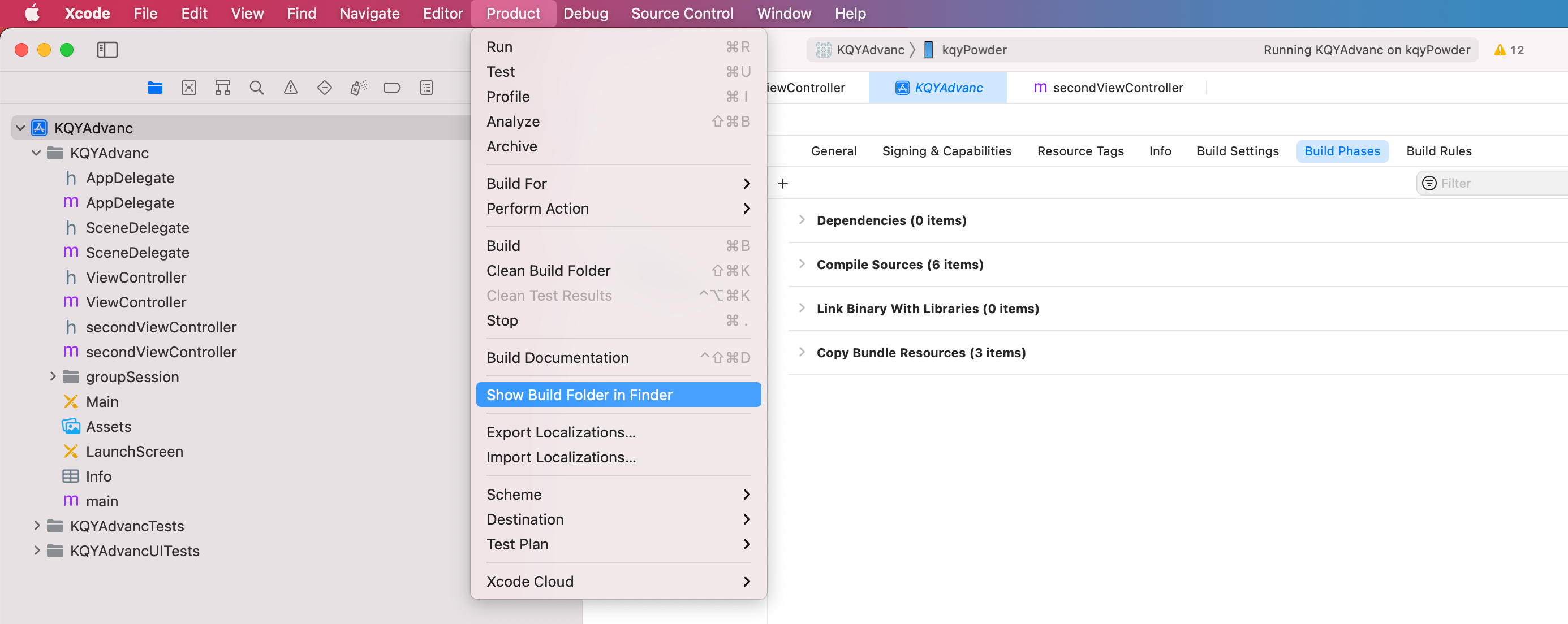Add a new build phase with plus
Screen dimensions: 1568x624
point(783,184)
